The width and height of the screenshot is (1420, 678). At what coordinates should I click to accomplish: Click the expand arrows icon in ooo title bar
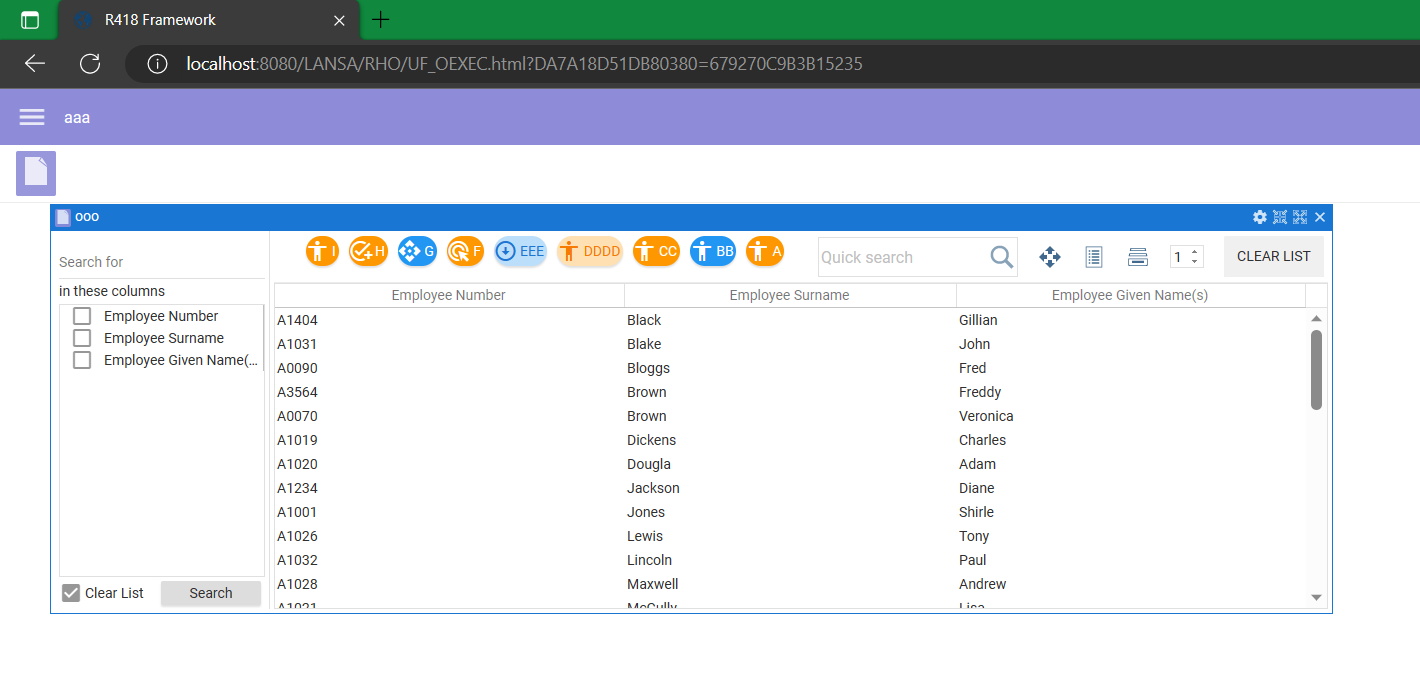(1300, 217)
